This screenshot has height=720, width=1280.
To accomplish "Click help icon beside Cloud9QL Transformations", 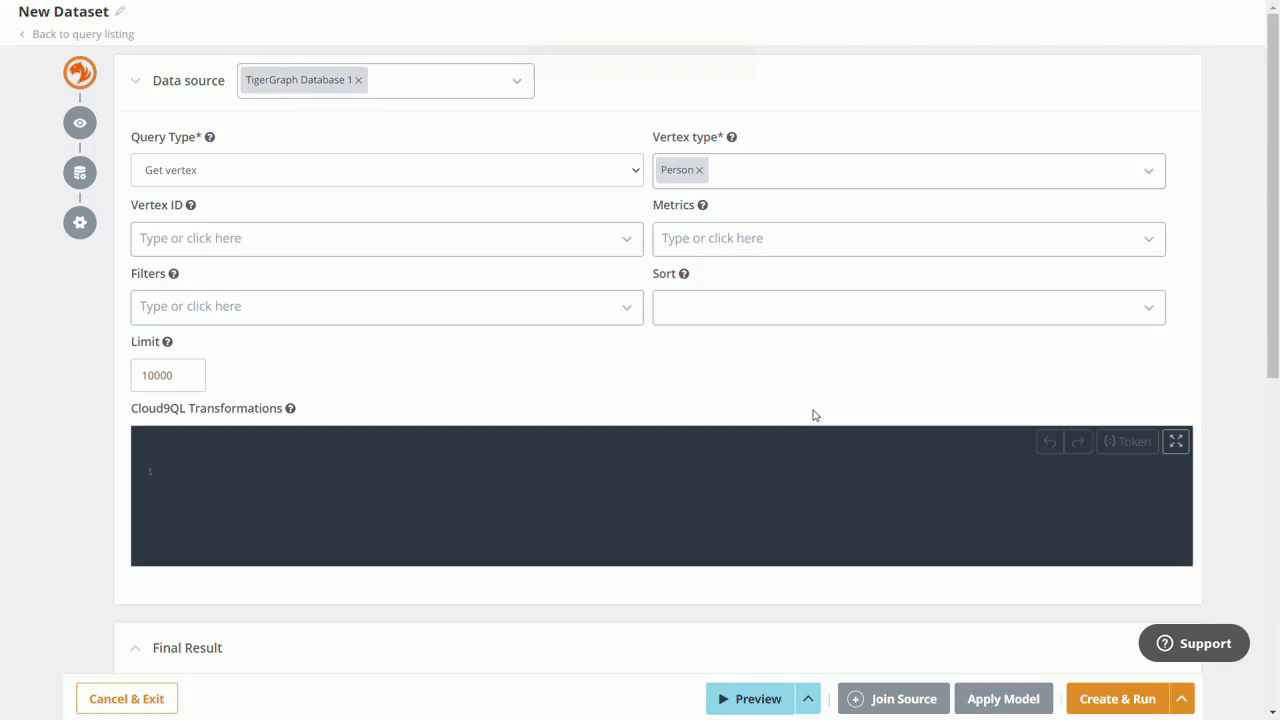I will pyautogui.click(x=290, y=408).
